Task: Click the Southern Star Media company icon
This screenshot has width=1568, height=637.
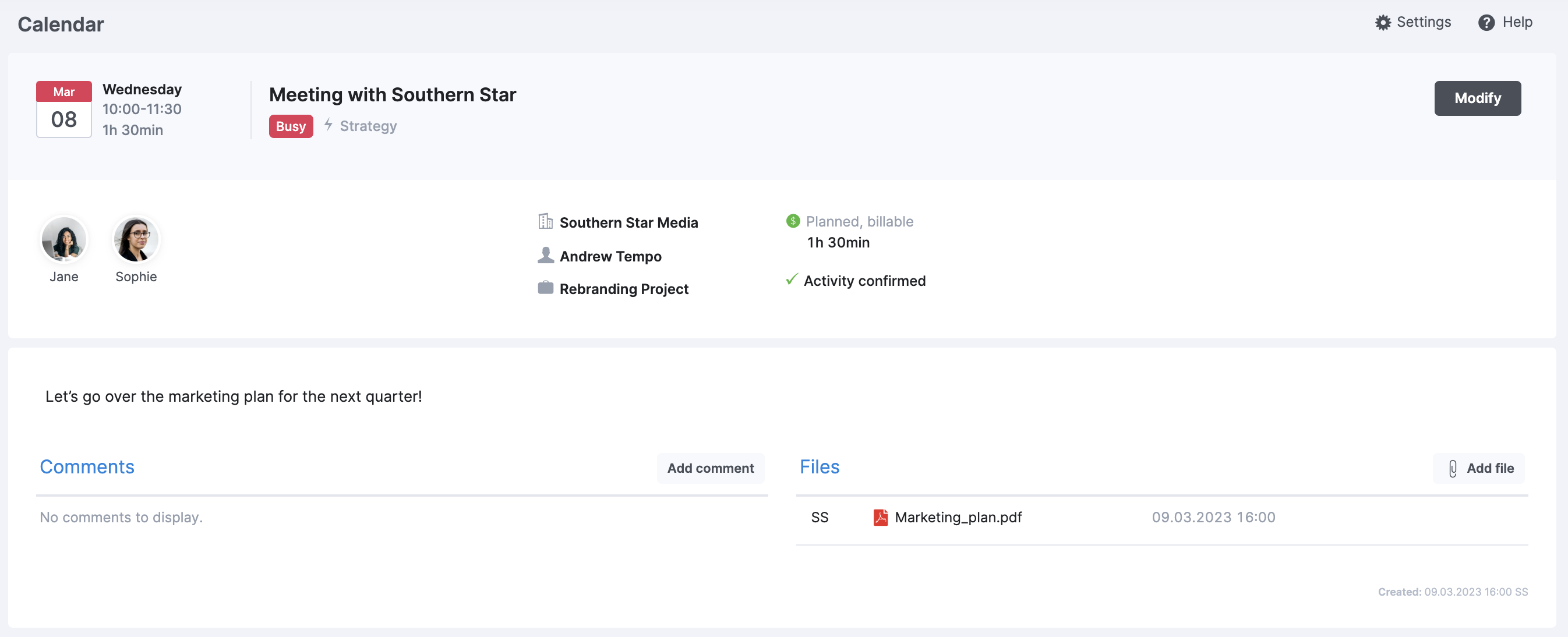Action: pos(545,221)
